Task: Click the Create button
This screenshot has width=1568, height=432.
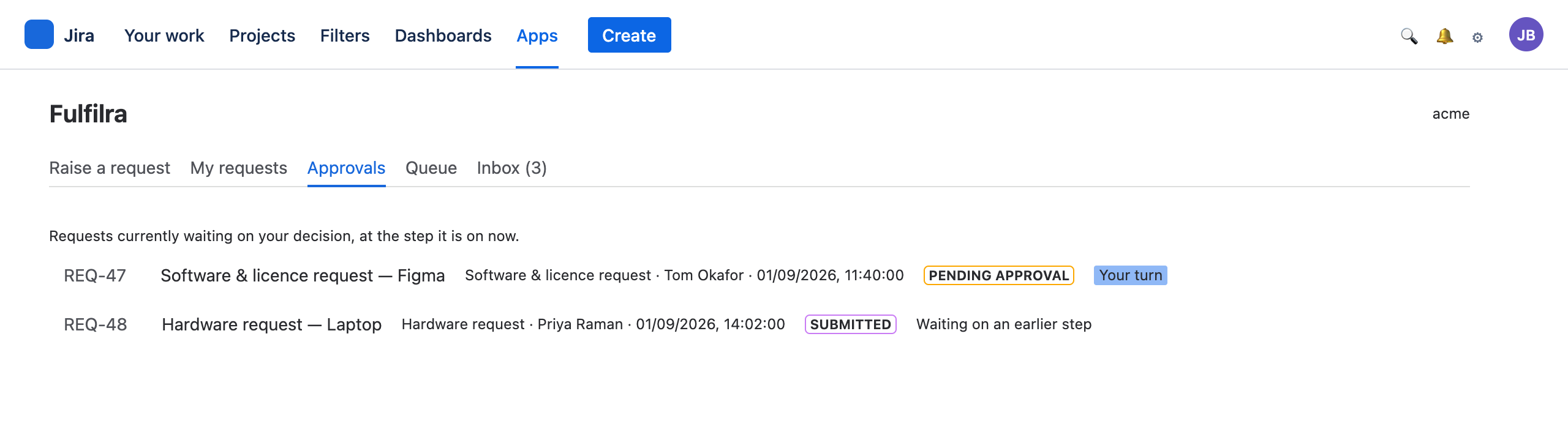Action: point(629,35)
